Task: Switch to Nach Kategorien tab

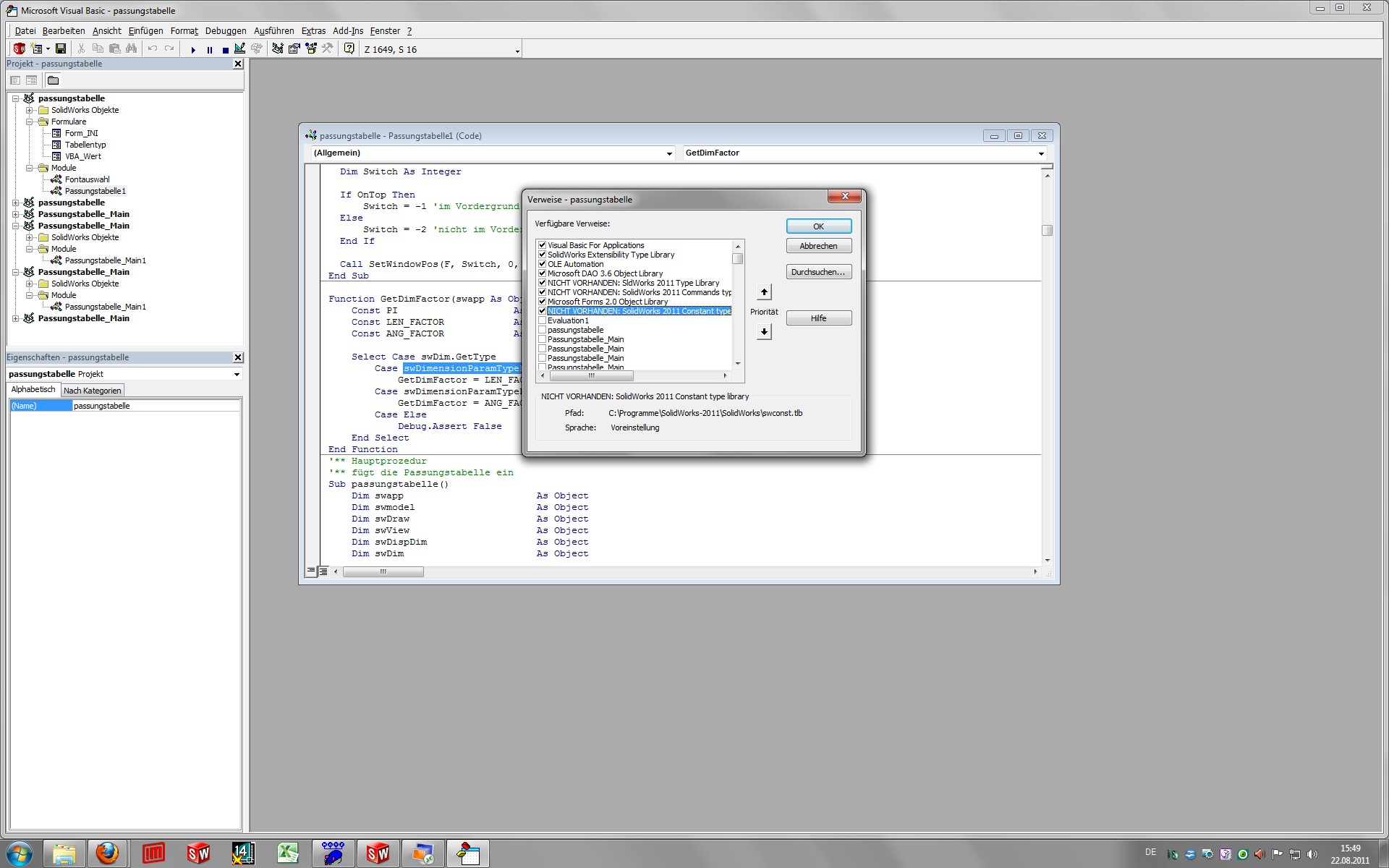Action: tap(93, 391)
